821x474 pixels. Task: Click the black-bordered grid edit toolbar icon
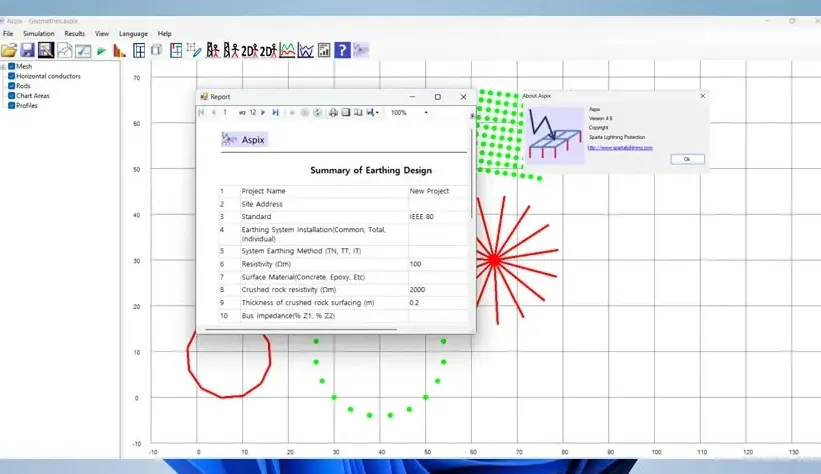click(46, 50)
